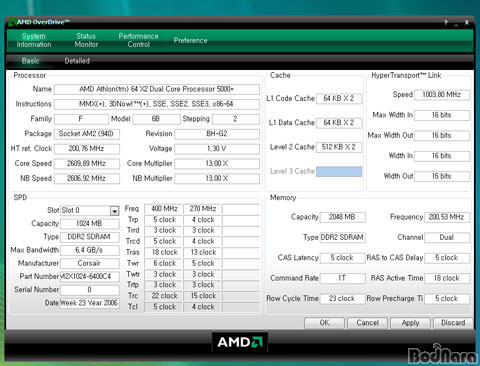Image resolution: width=480 pixels, height=366 pixels.
Task: Click the AMD OverDrive title bar icon
Action: point(12,22)
